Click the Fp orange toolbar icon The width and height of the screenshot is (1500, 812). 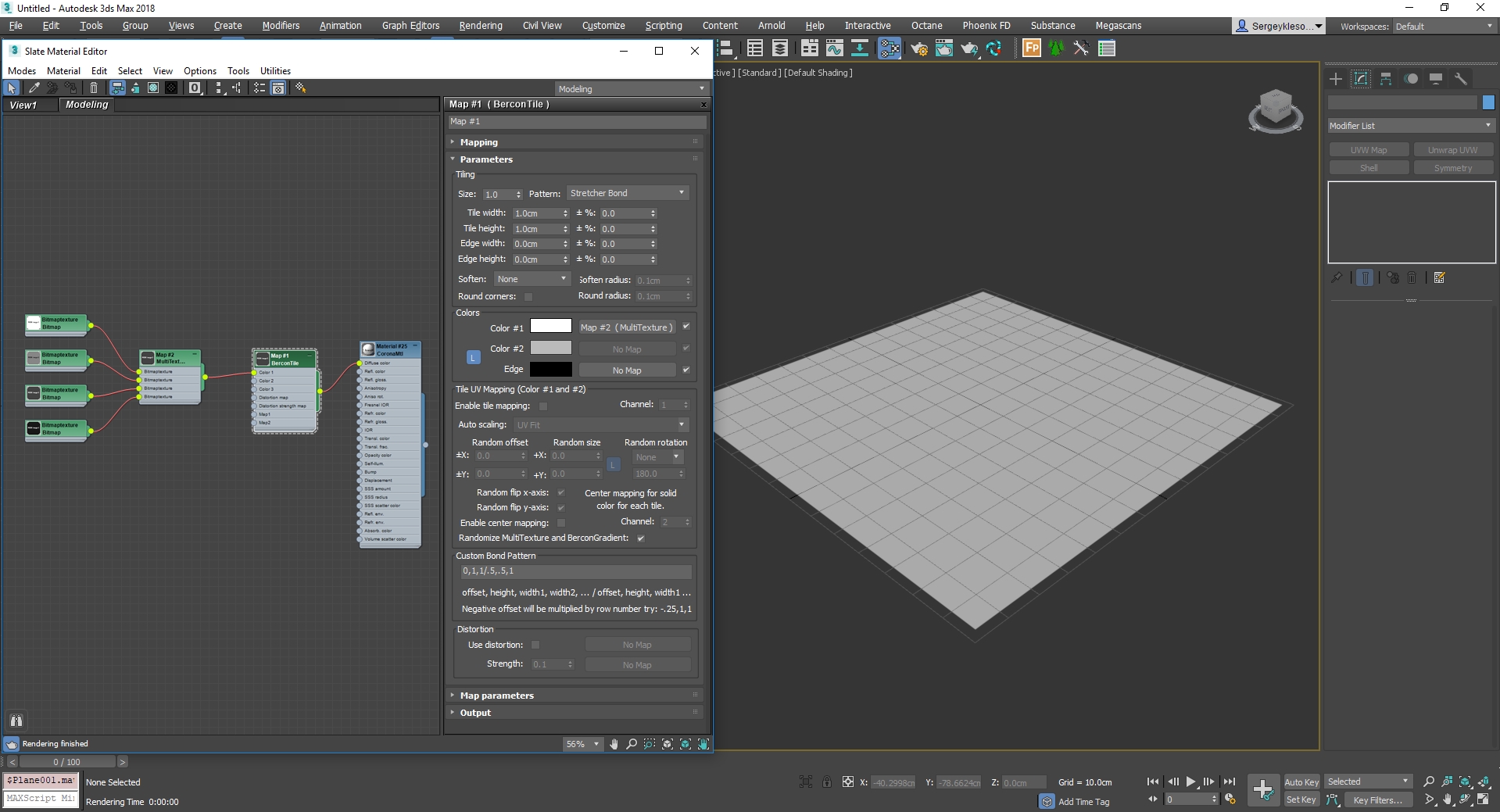pos(1032,48)
